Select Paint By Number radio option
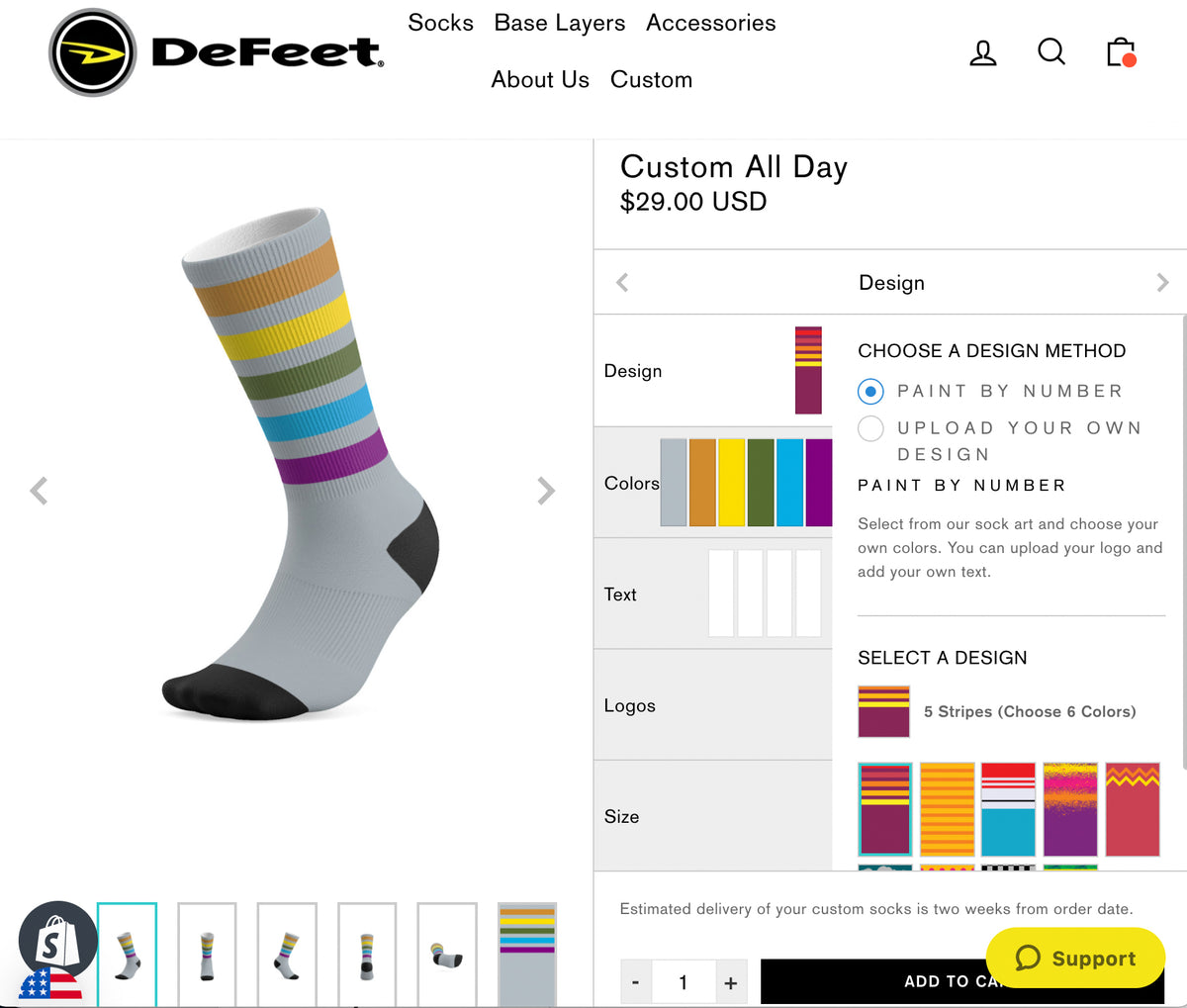1187x1008 pixels. pos(870,392)
